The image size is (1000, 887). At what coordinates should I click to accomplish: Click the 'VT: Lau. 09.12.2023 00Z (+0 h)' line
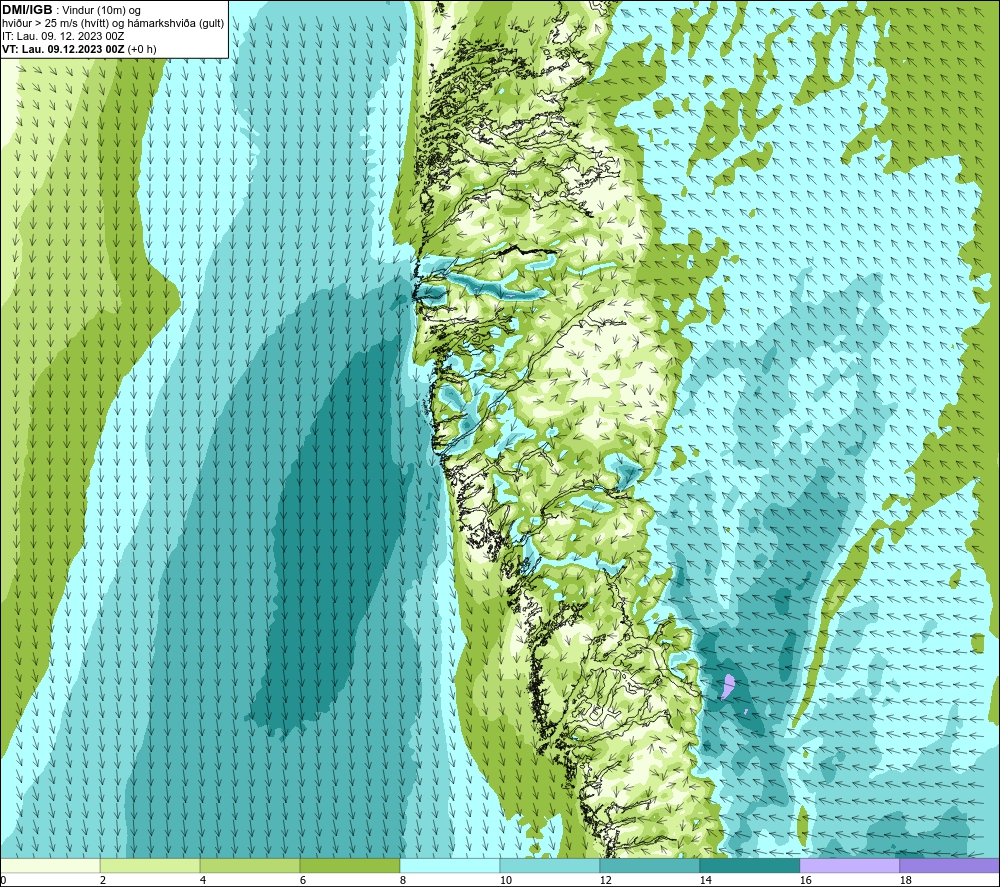[x=79, y=49]
